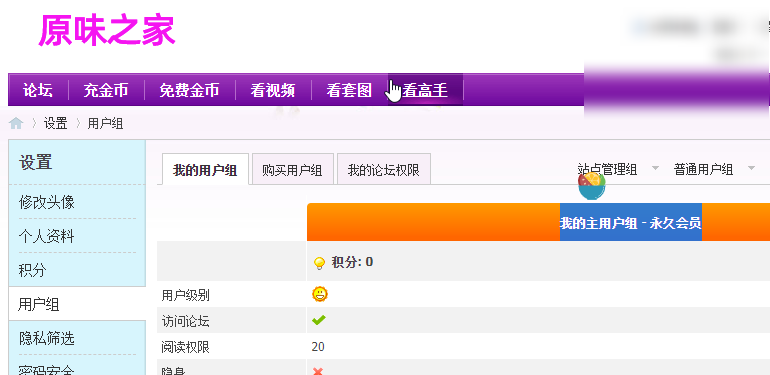Click the 积分: 0 text
Viewport: 770px width, 375px height.
(x=352, y=262)
